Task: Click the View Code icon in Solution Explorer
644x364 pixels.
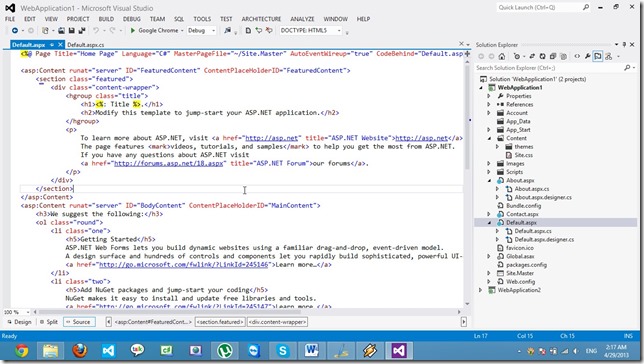Action: [x=577, y=56]
